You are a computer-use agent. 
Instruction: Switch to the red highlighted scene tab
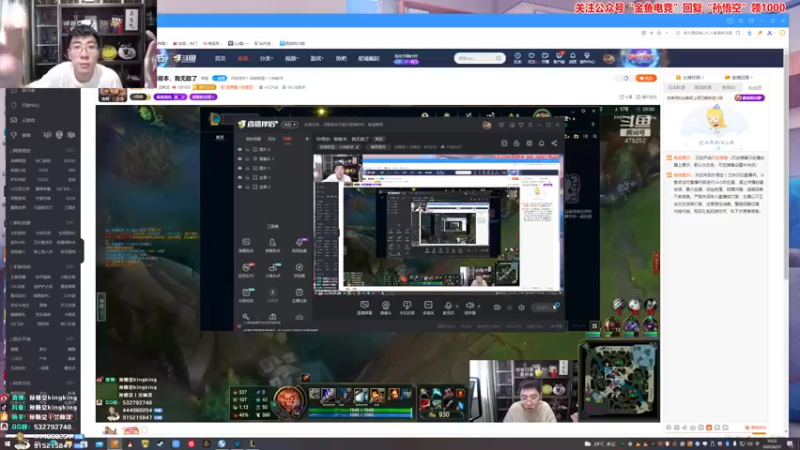[288, 139]
